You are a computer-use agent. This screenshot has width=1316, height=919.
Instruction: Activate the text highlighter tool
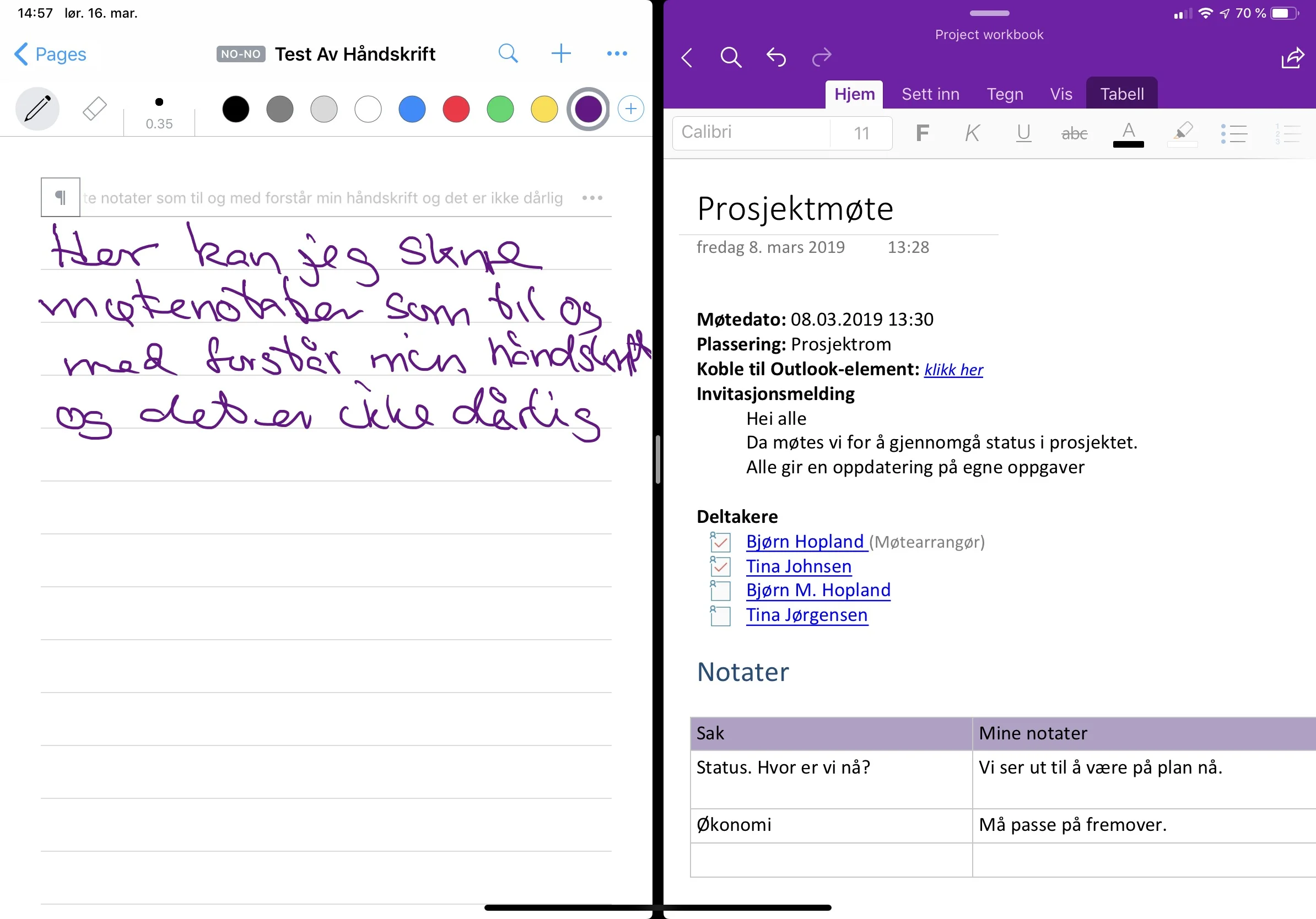tap(1184, 133)
